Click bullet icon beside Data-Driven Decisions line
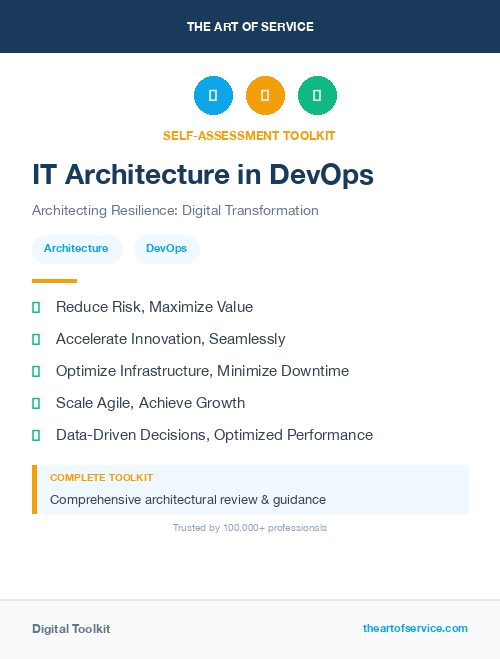This screenshot has width=500, height=659. point(36,435)
